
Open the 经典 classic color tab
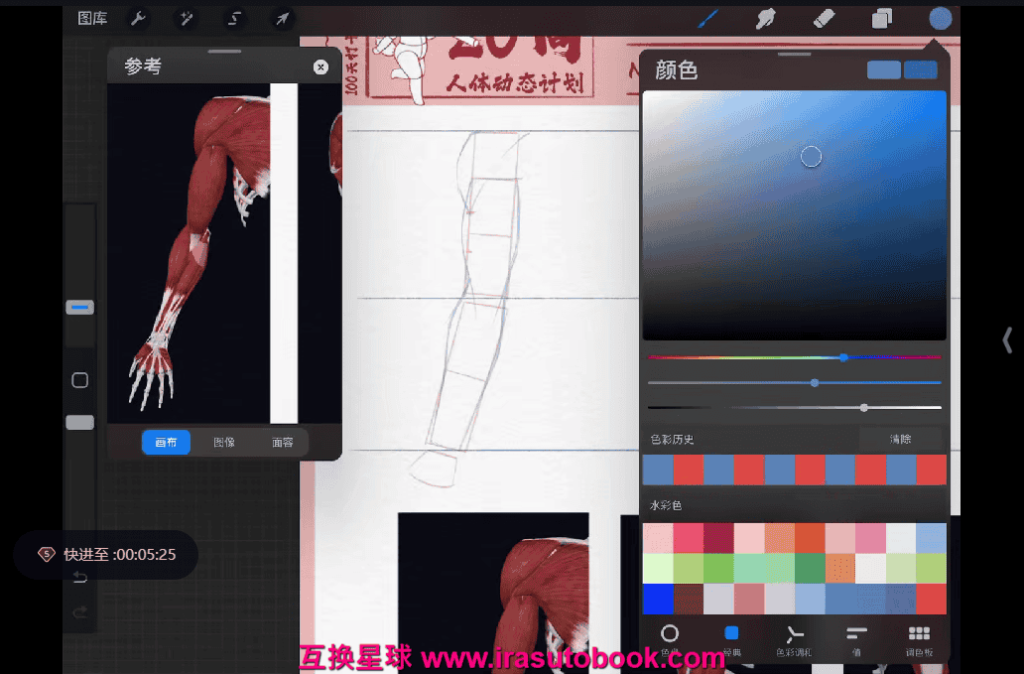[731, 639]
